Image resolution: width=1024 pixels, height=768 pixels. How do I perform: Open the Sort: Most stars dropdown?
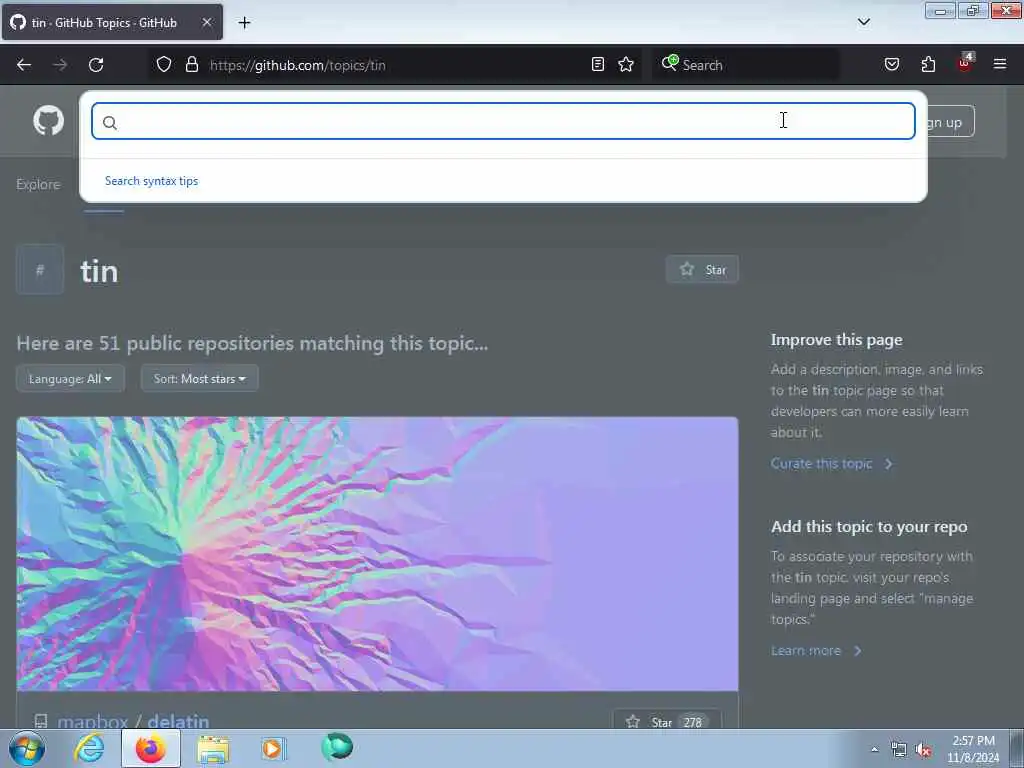pyautogui.click(x=200, y=379)
